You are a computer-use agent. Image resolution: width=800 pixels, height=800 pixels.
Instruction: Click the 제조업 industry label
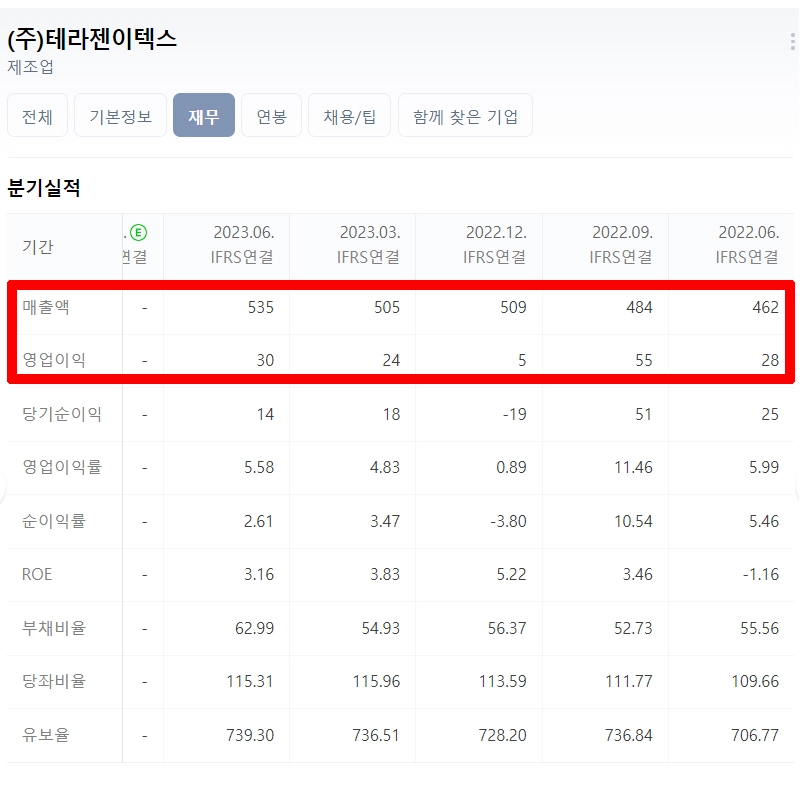(30, 67)
